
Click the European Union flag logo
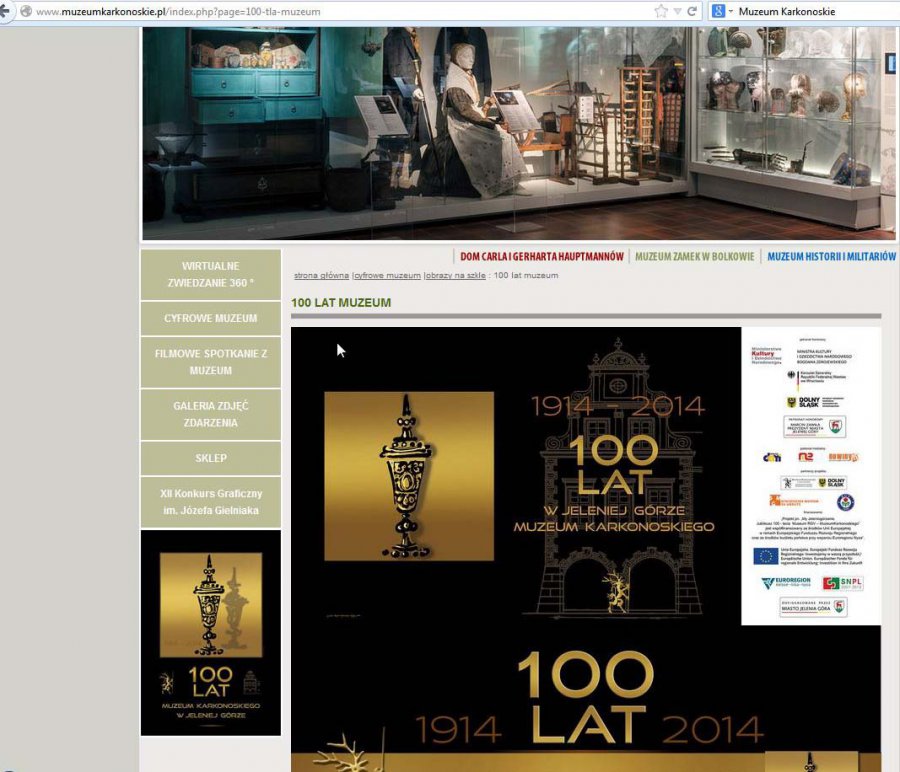click(x=765, y=556)
